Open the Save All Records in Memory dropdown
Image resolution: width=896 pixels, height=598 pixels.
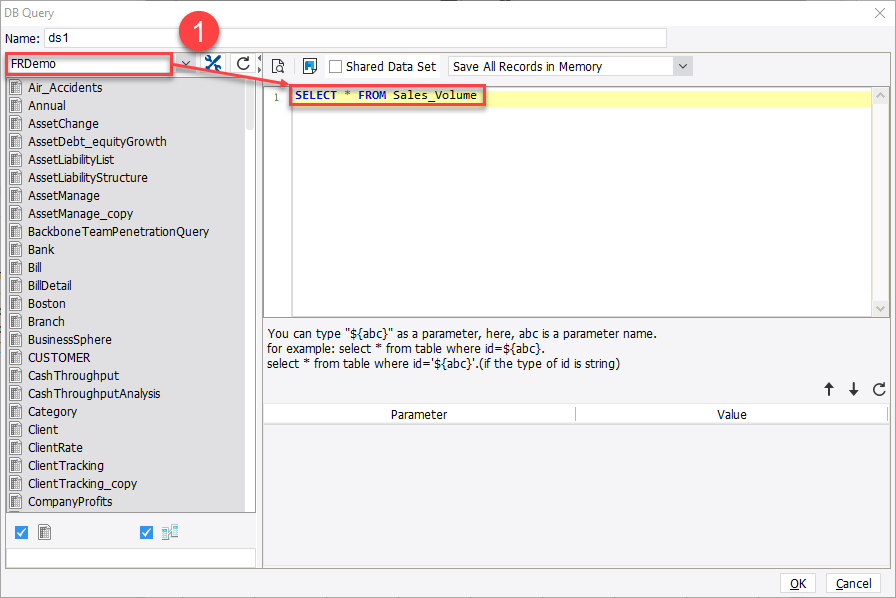[x=682, y=66]
